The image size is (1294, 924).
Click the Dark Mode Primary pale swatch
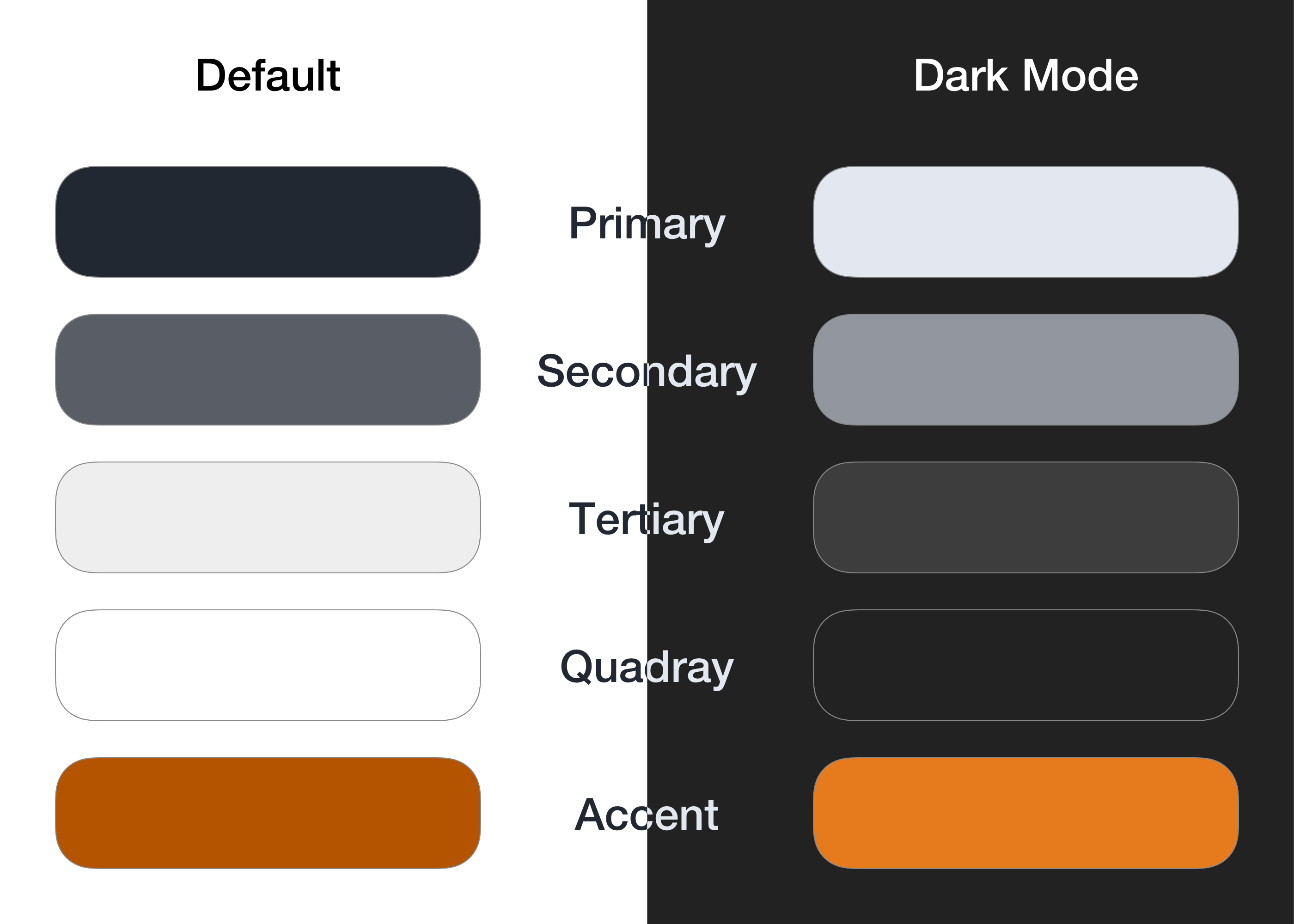tap(1025, 222)
